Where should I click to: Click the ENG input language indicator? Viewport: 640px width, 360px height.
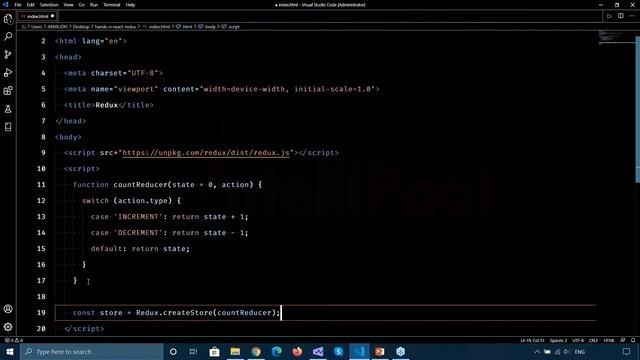tap(580, 352)
